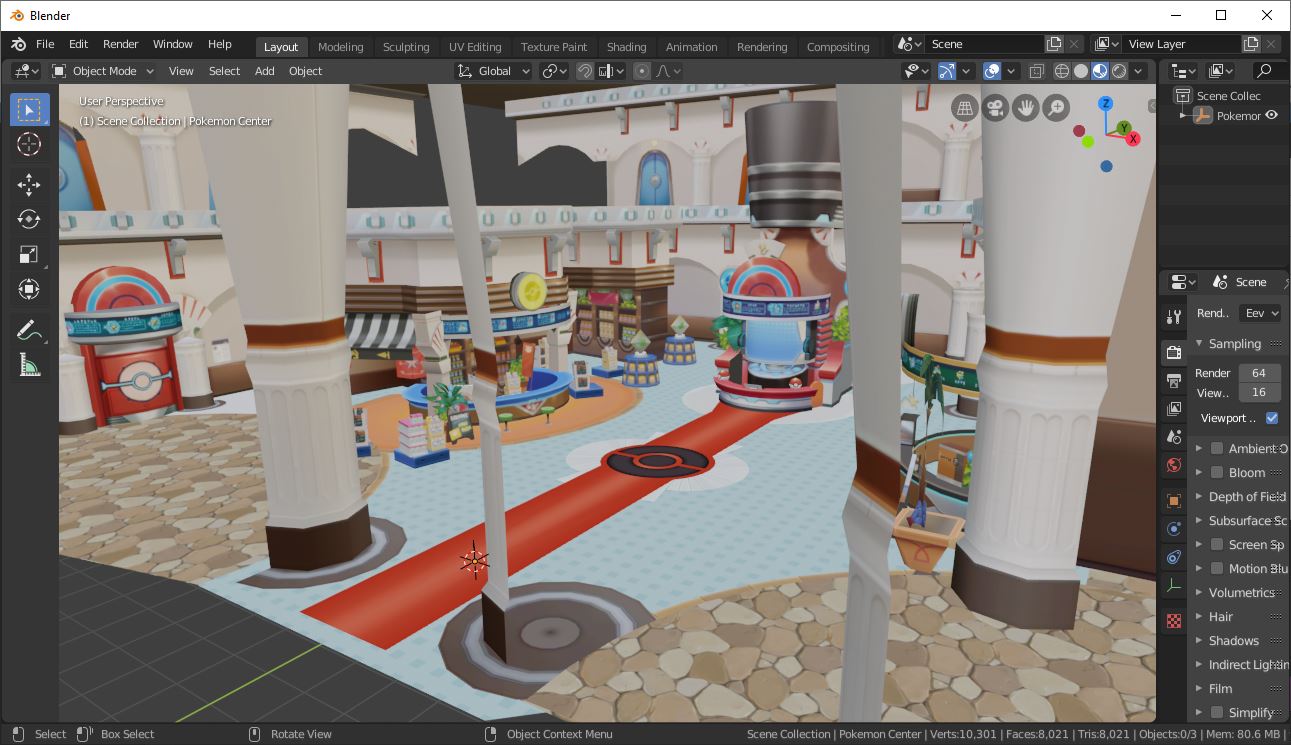Open View Layer properties tab

point(1174,409)
